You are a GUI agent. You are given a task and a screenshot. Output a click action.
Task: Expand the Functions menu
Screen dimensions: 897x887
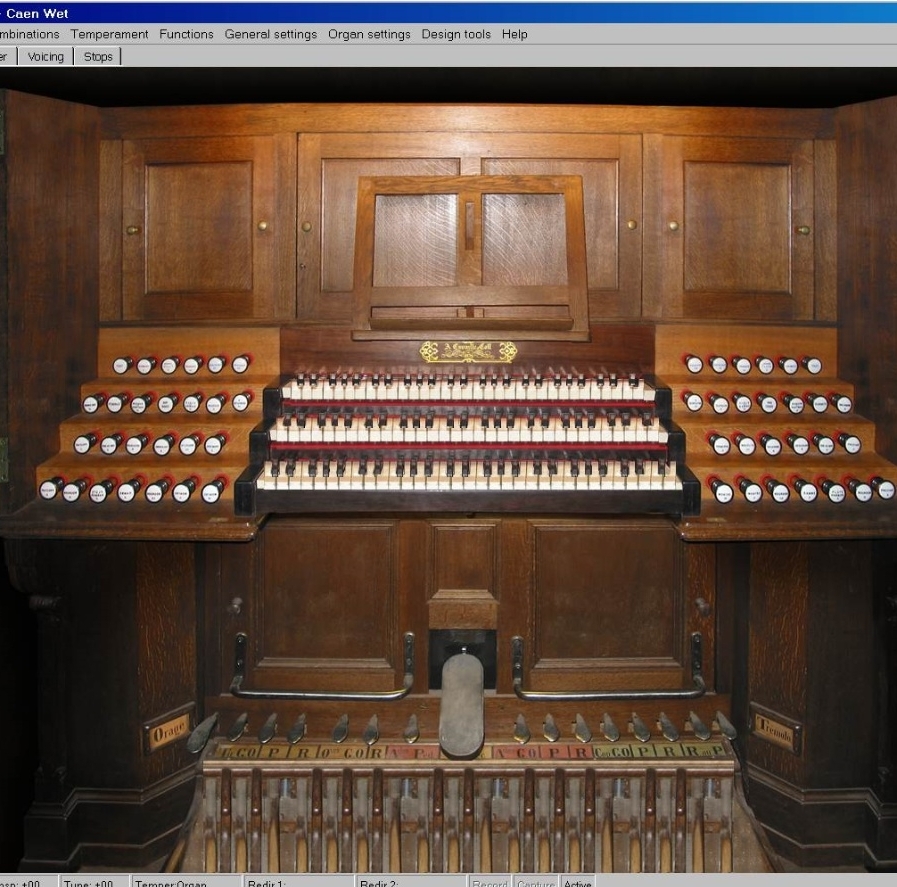186,34
